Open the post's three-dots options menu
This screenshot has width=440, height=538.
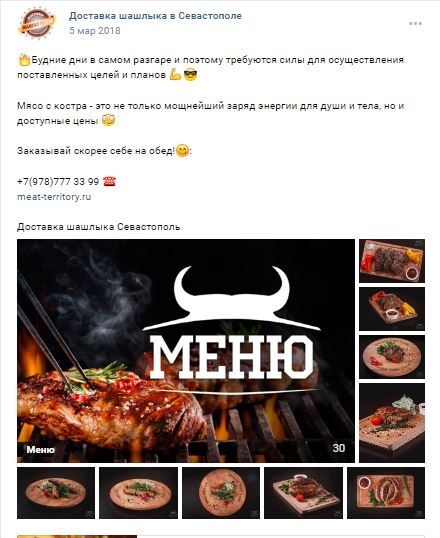[415, 24]
